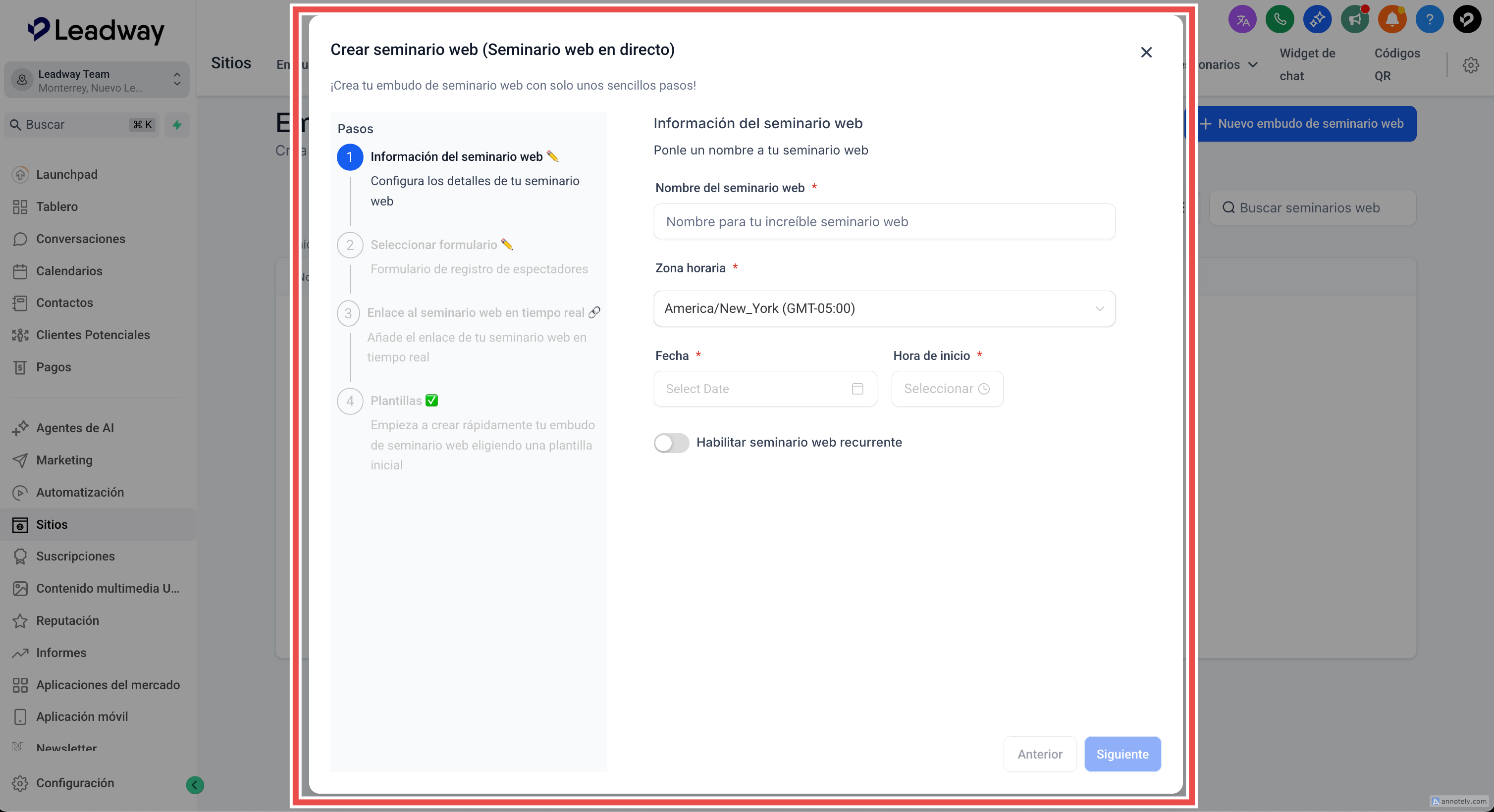Open Conversaciones in the sidebar
1494x812 pixels.
pyautogui.click(x=81, y=239)
